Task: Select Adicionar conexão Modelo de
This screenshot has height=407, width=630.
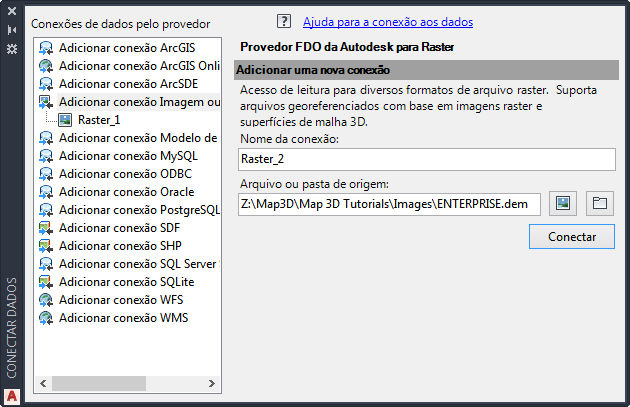Action: coord(138,138)
